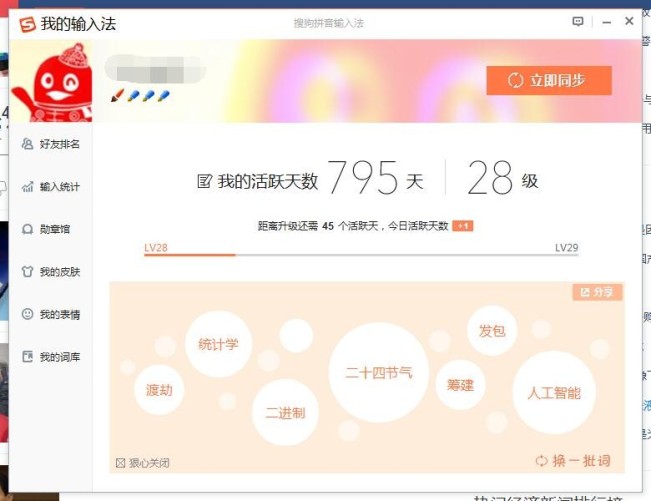The height and width of the screenshot is (501, 651).
Task: Click the circular sync icon in 立即同步
Action: (515, 80)
